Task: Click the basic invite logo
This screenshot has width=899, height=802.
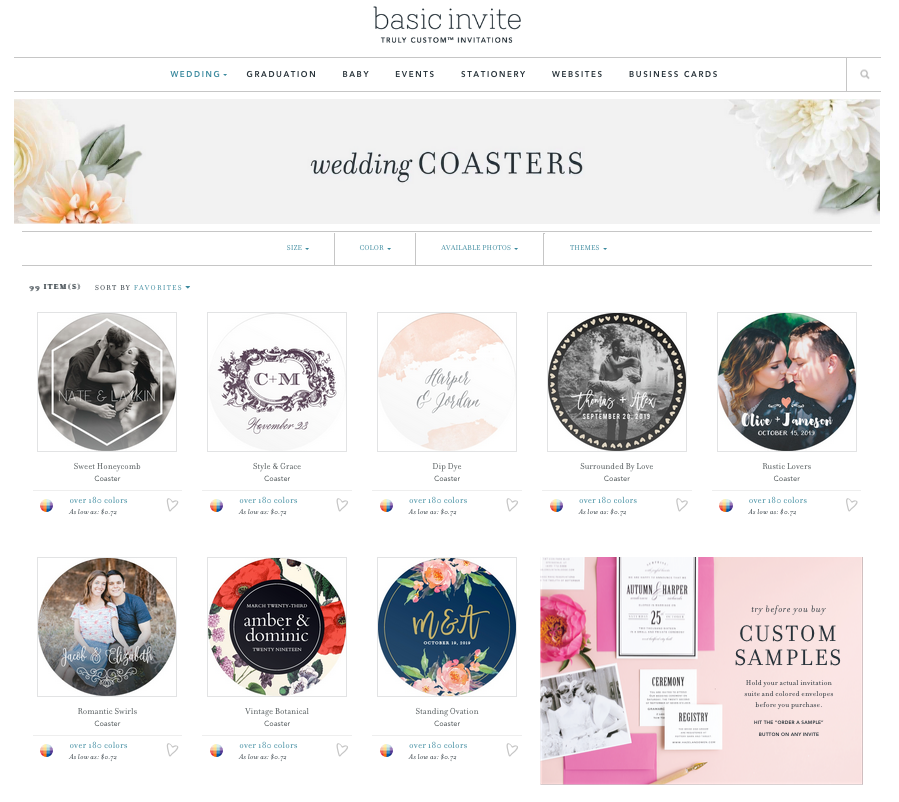Action: [x=447, y=25]
